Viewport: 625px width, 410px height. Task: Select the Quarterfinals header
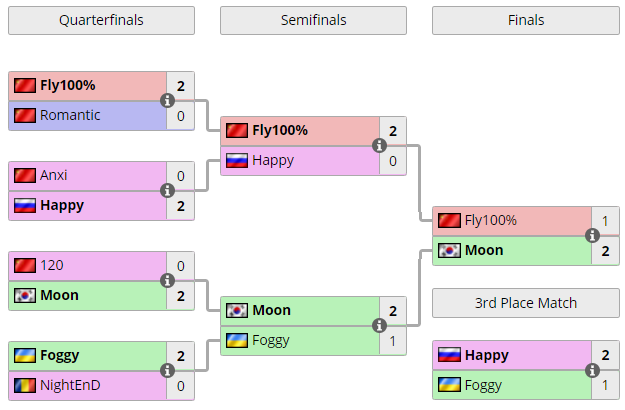point(101,20)
